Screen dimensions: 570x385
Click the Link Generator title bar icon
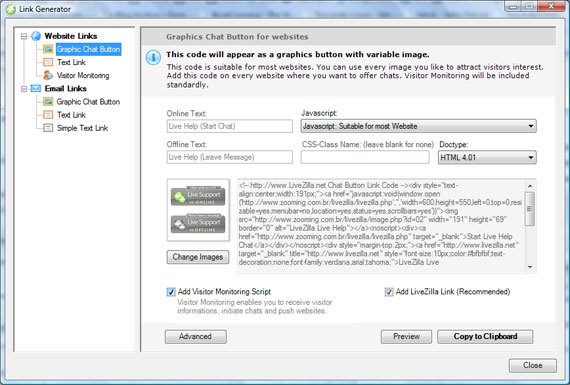(x=11, y=9)
